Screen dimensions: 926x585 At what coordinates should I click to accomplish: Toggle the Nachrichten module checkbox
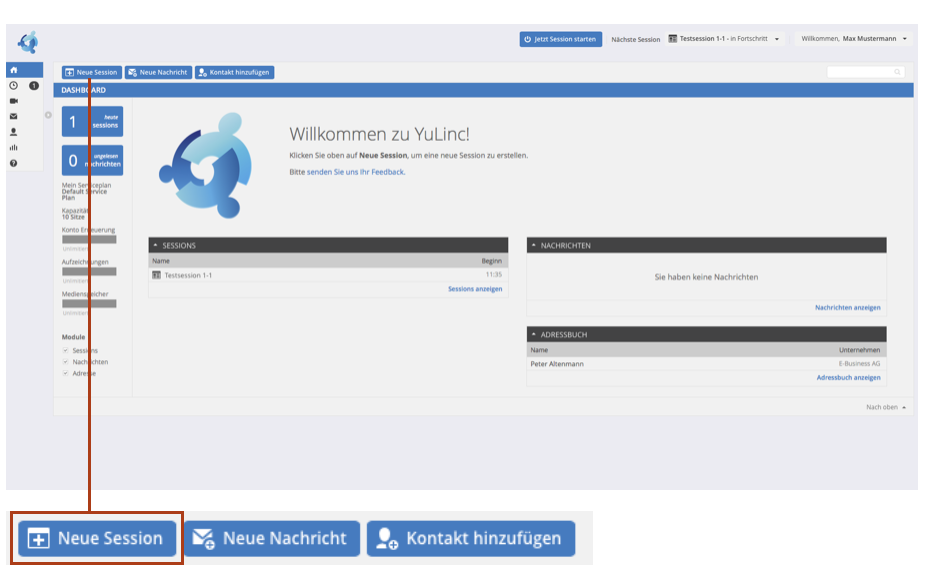(x=66, y=362)
